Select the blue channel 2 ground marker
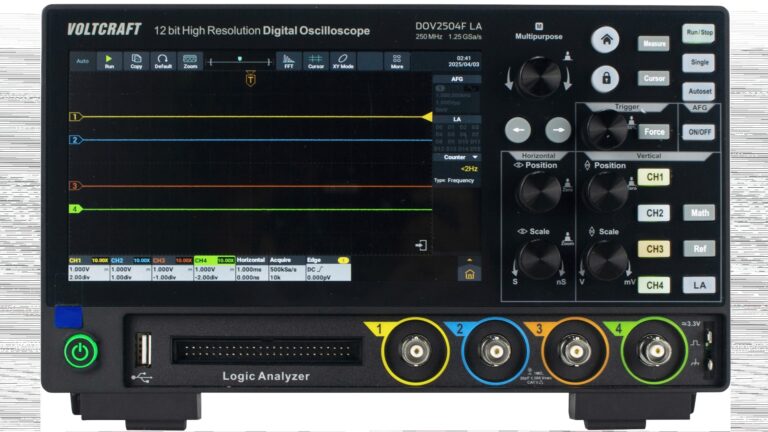 (x=75, y=140)
